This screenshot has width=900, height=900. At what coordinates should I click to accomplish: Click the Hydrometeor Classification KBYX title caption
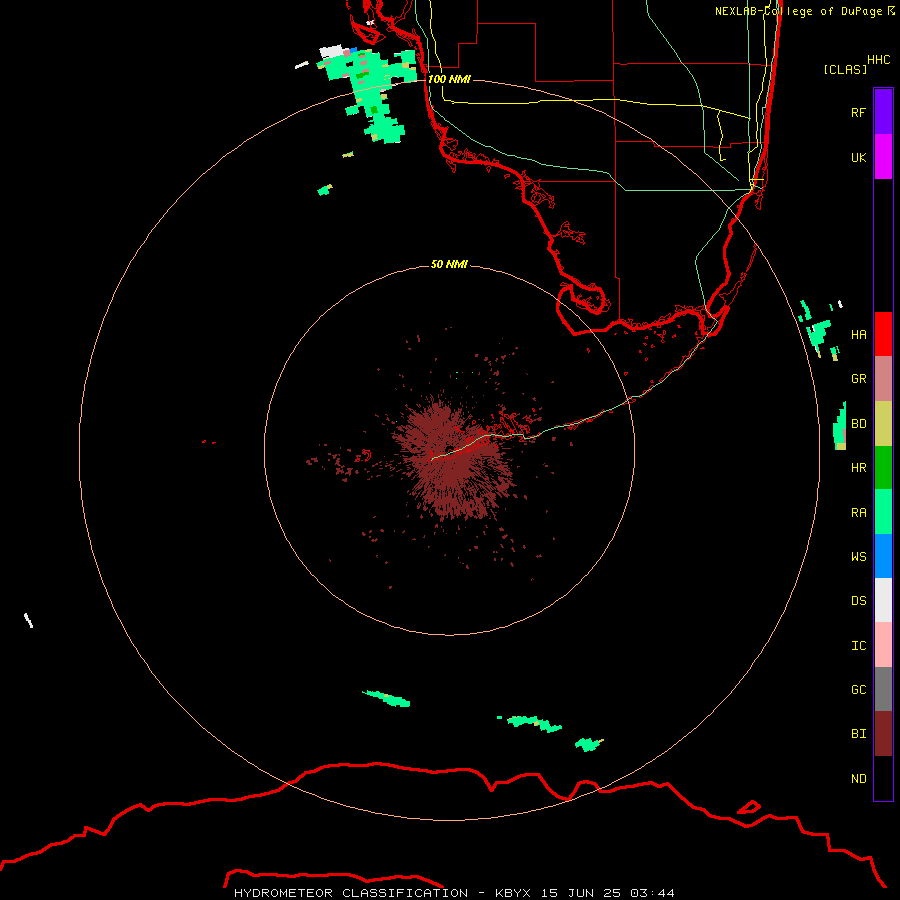(454, 893)
